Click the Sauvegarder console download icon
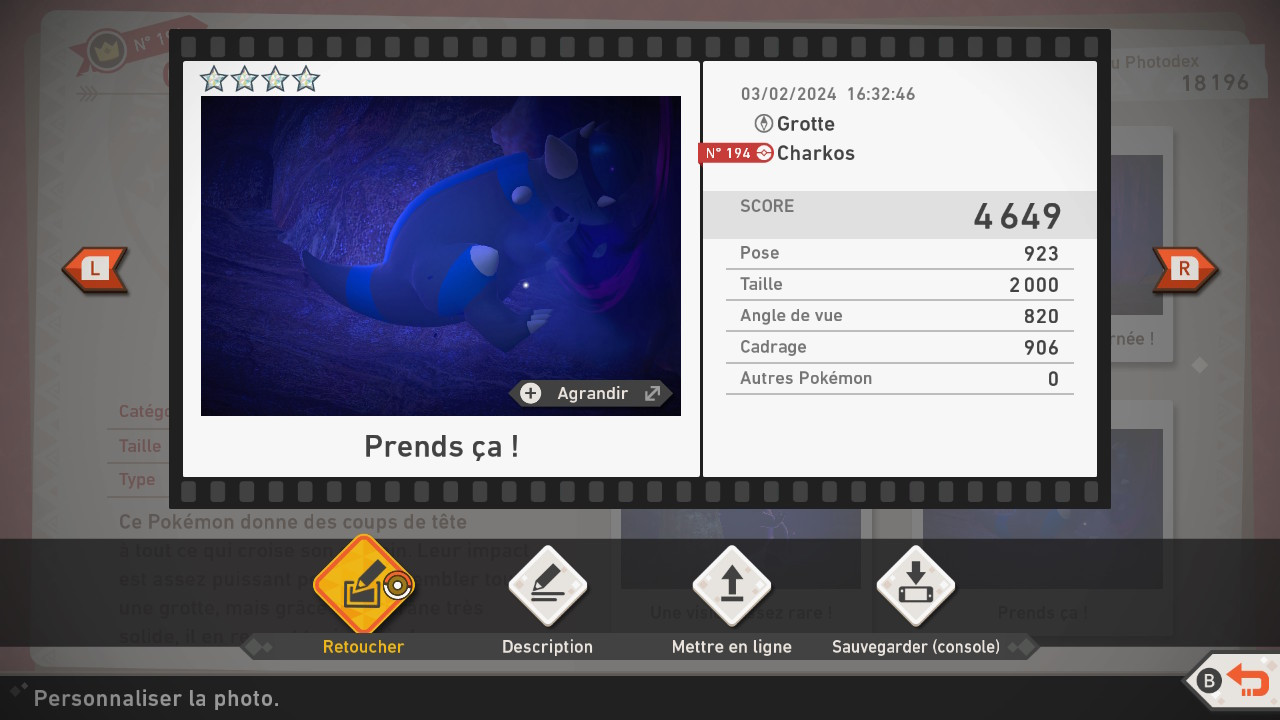The height and width of the screenshot is (720, 1280). coord(915,586)
